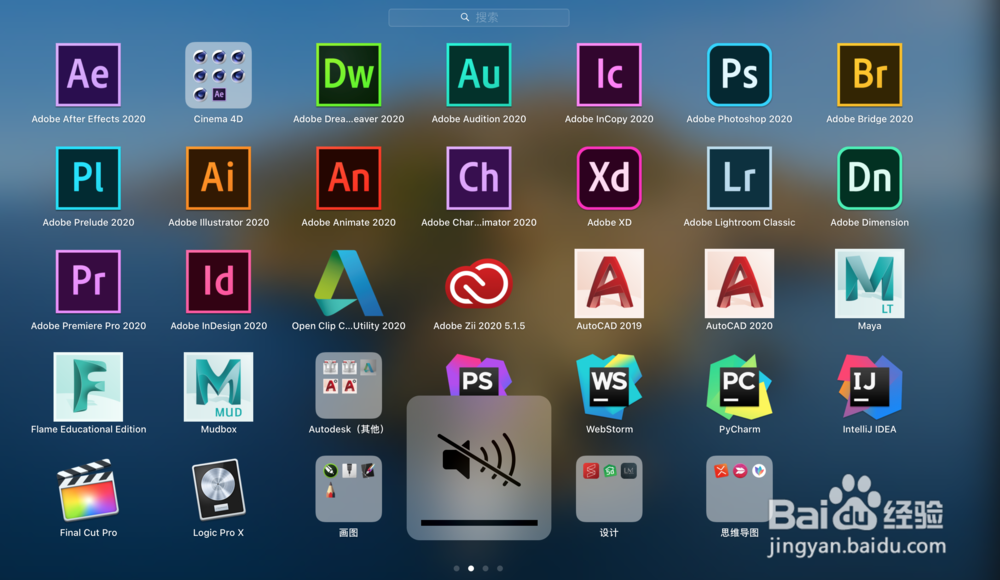The image size is (1000, 580).
Task: Open the Cinema 4D folder
Action: point(218,75)
